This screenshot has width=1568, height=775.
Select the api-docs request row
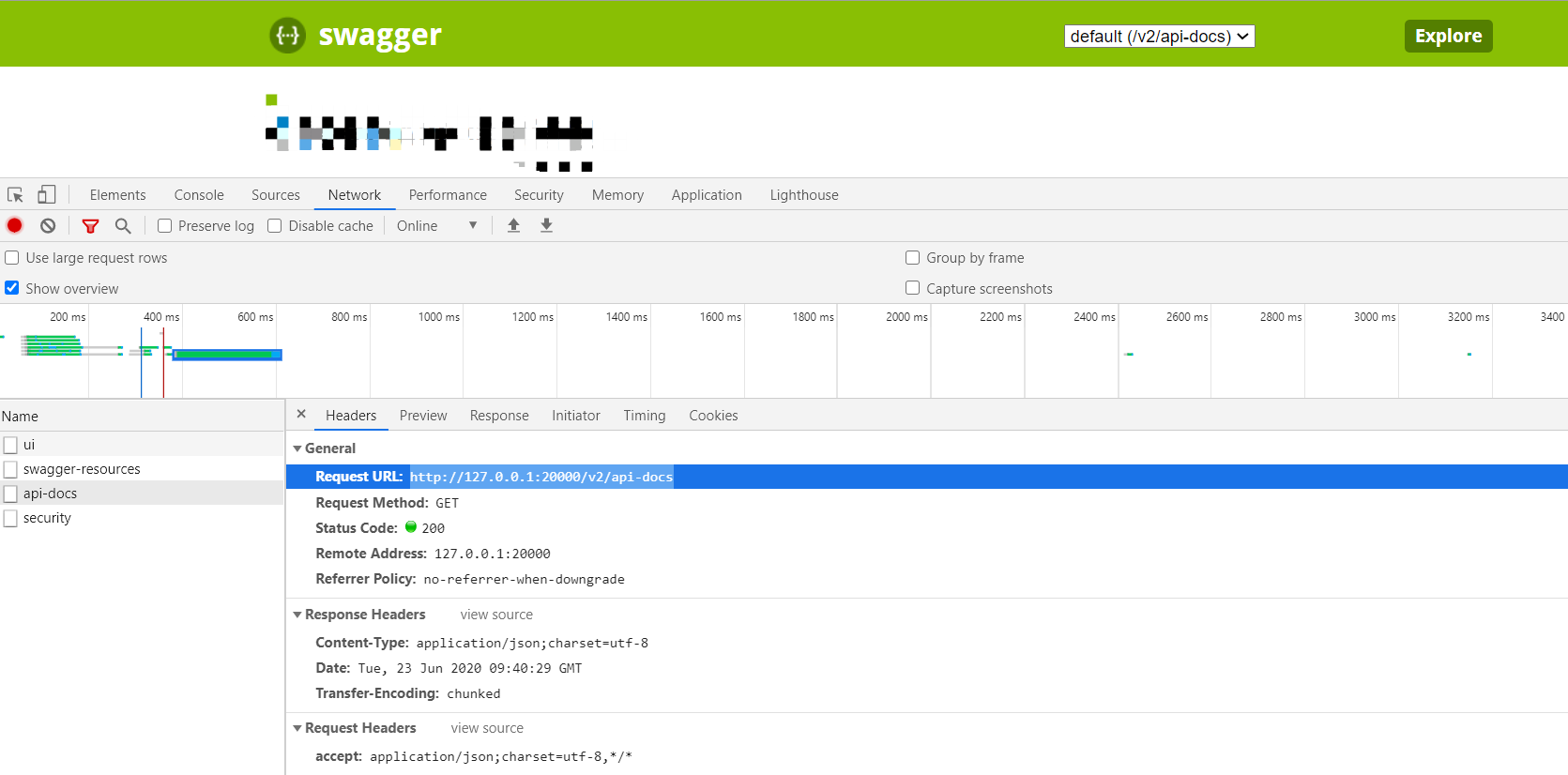[142, 494]
